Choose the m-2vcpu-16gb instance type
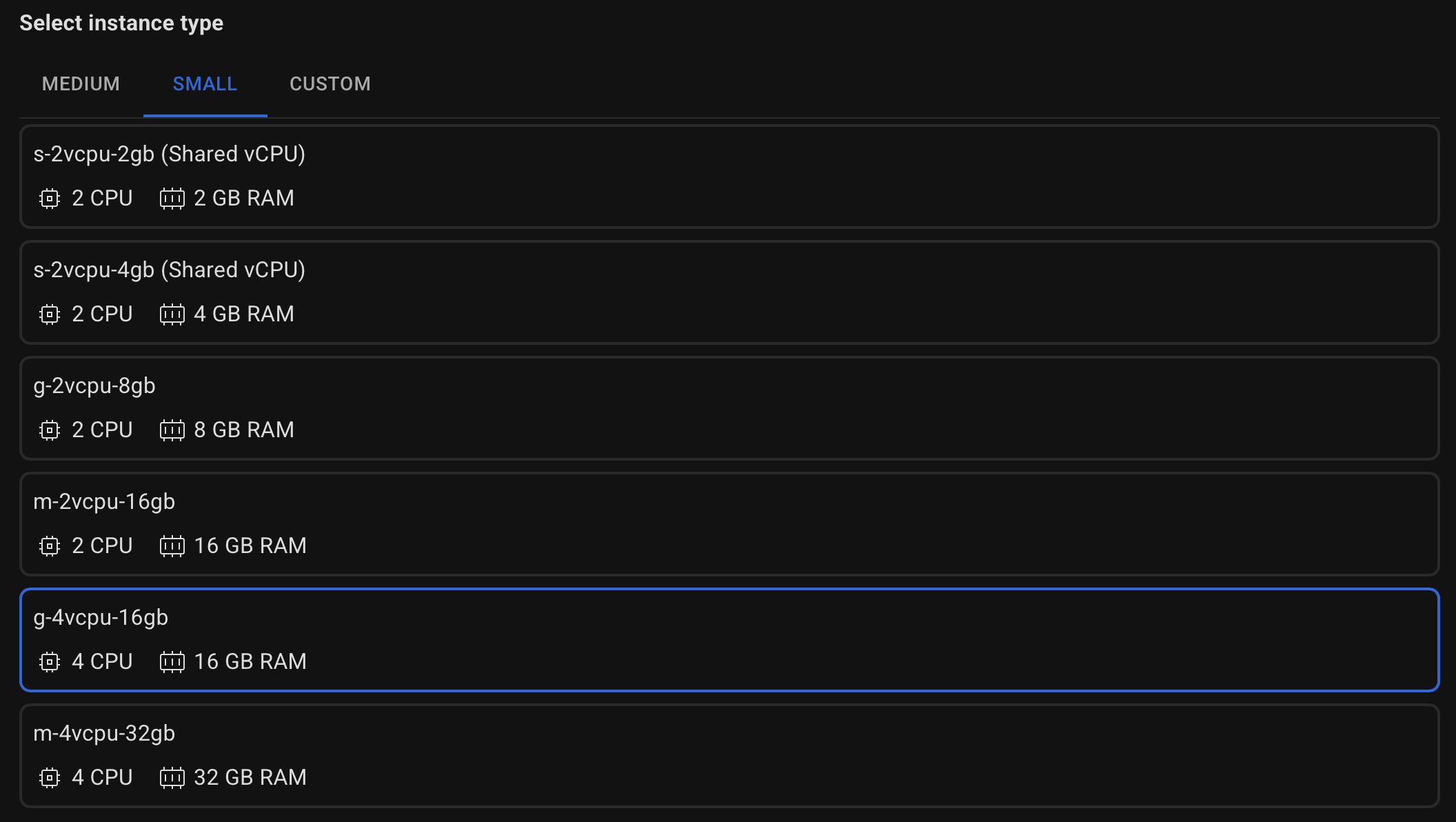This screenshot has height=822, width=1456. [729, 524]
